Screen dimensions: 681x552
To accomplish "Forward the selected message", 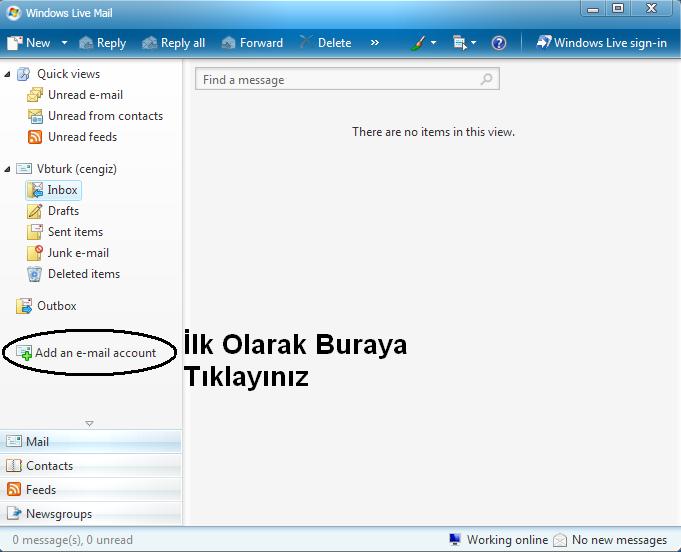I will point(252,43).
